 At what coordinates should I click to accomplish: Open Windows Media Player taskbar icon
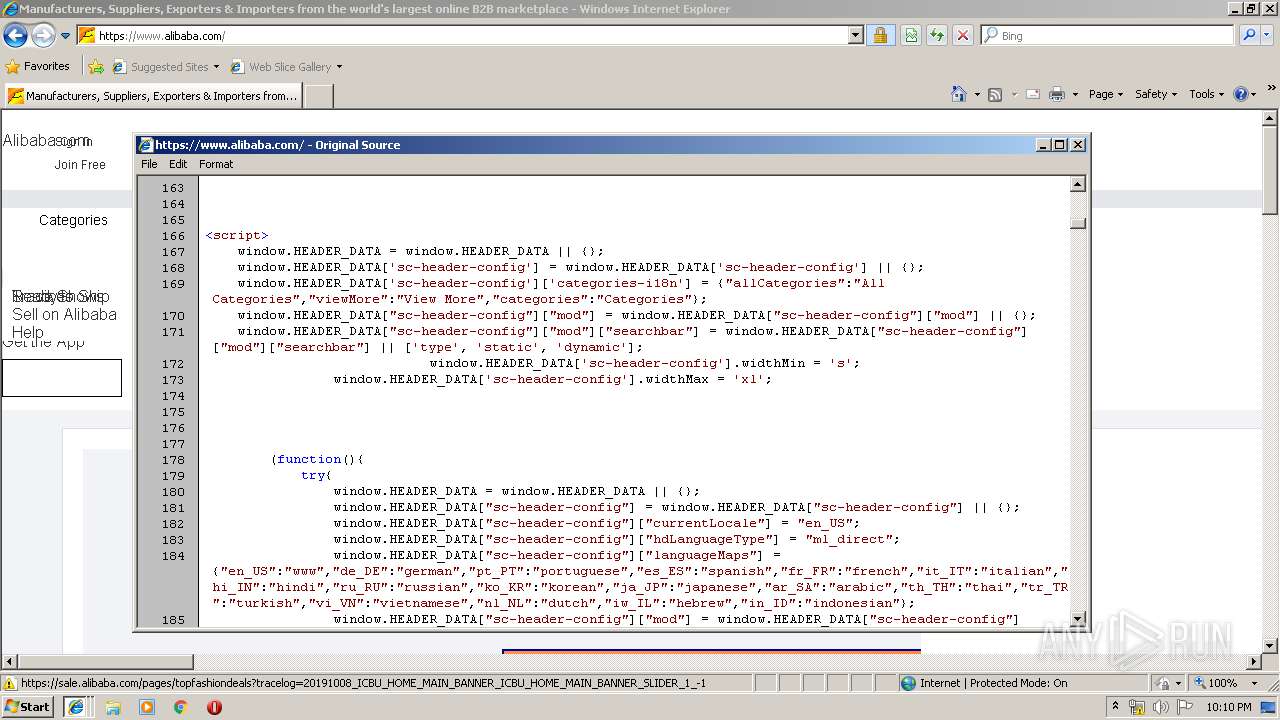pyautogui.click(x=147, y=707)
